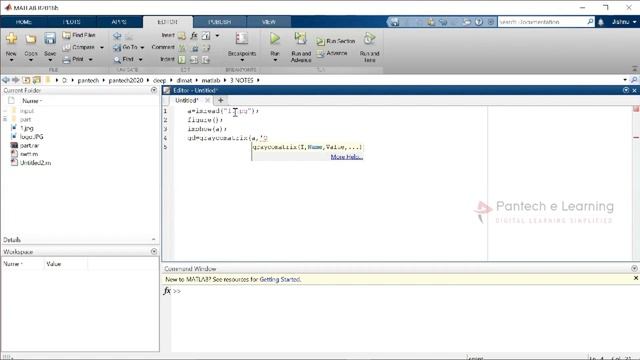Viewport: 640px width, 360px height.
Task: Click the help question mark icon
Action: 479,22
